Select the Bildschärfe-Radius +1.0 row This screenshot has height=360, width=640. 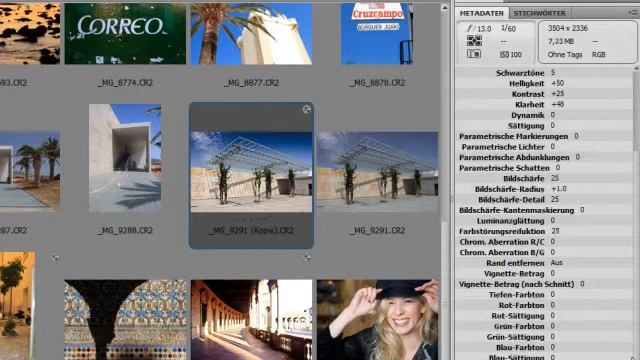point(544,189)
